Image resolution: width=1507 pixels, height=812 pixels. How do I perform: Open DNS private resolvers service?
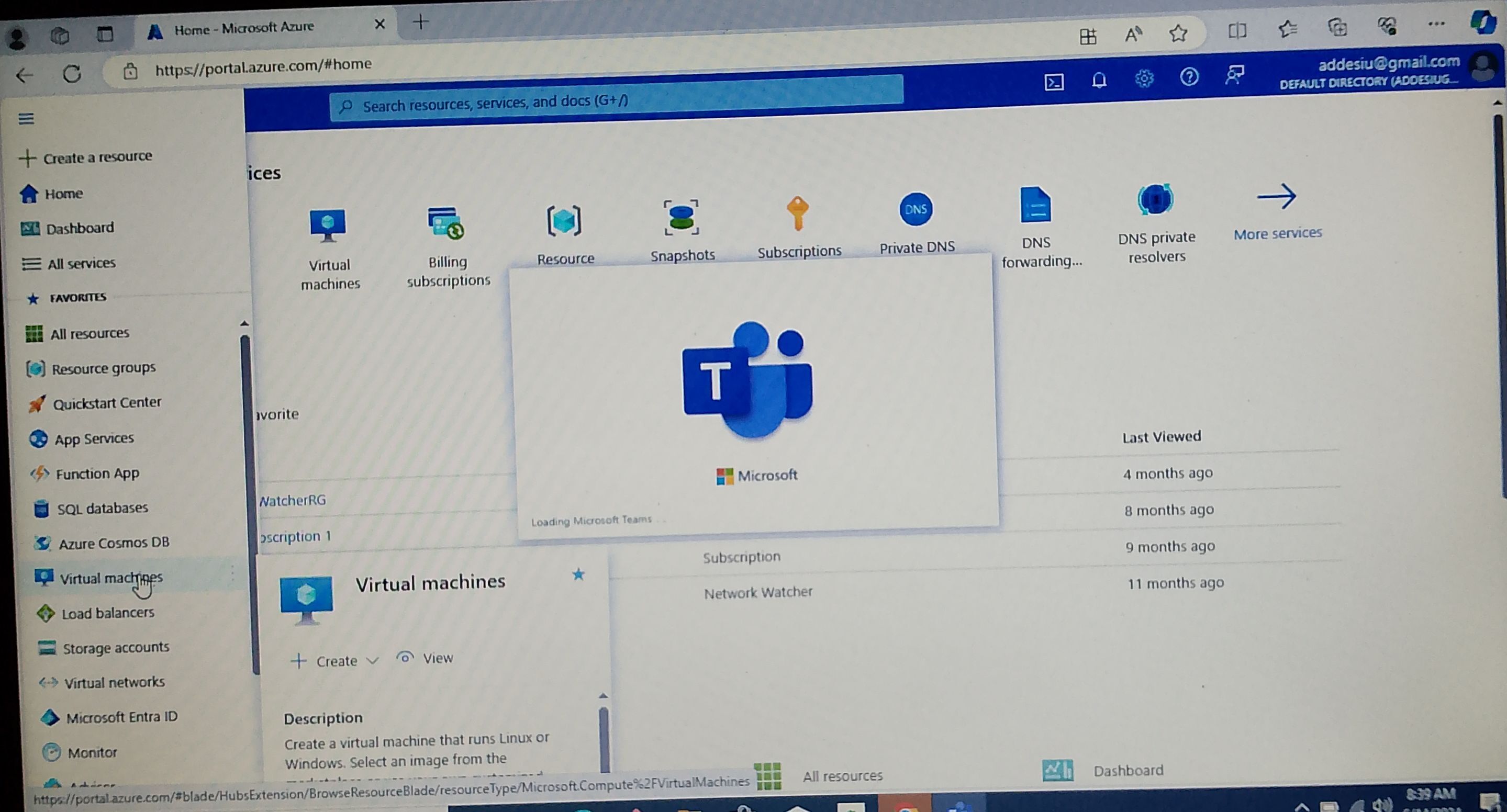click(x=1155, y=200)
